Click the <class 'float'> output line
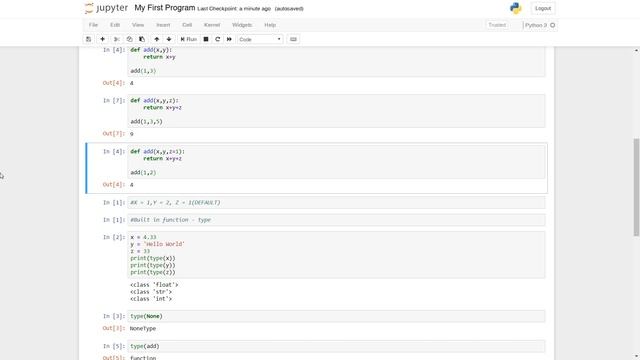Screen dimensions: 640x360 pos(154,285)
